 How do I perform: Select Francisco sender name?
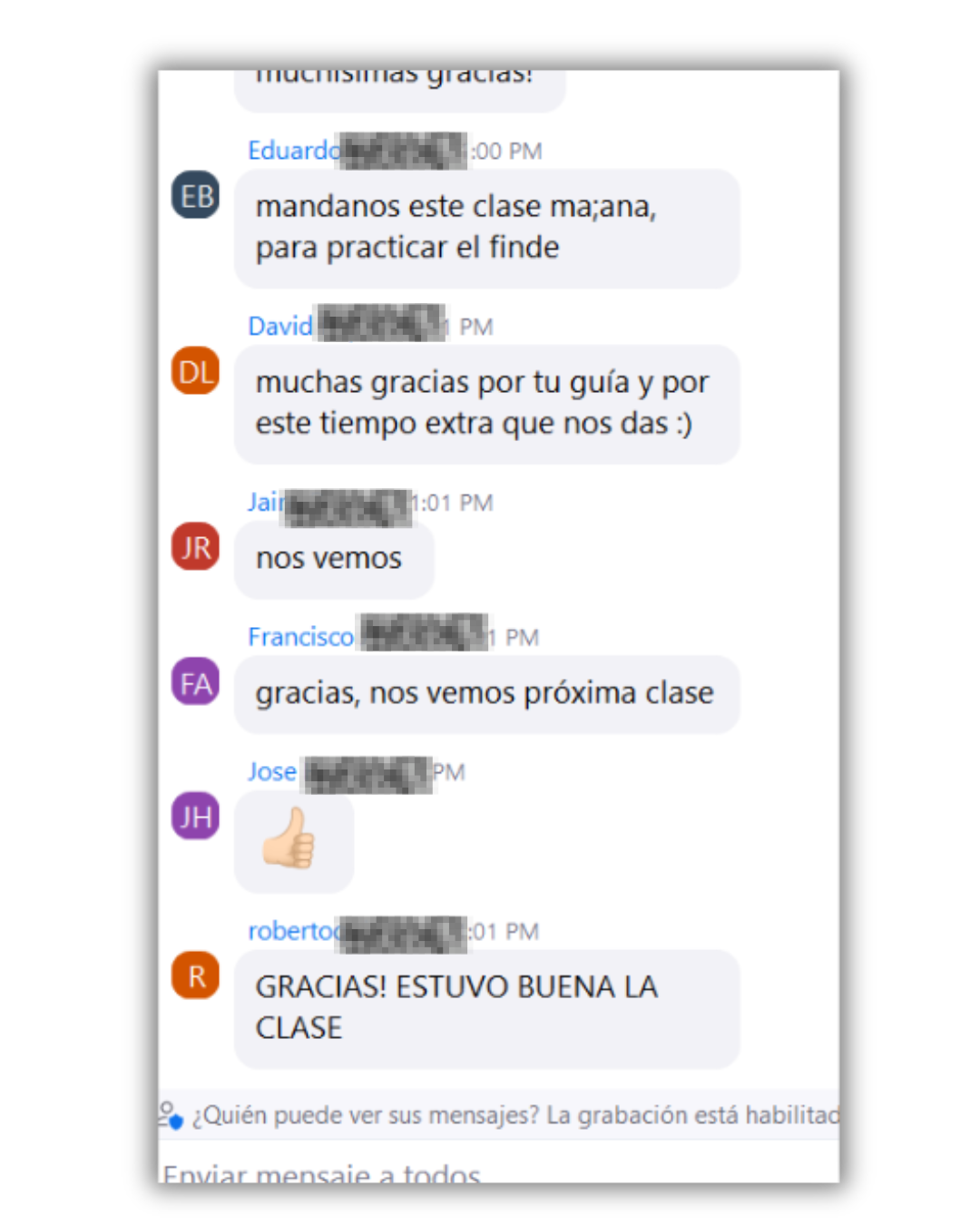click(x=300, y=637)
